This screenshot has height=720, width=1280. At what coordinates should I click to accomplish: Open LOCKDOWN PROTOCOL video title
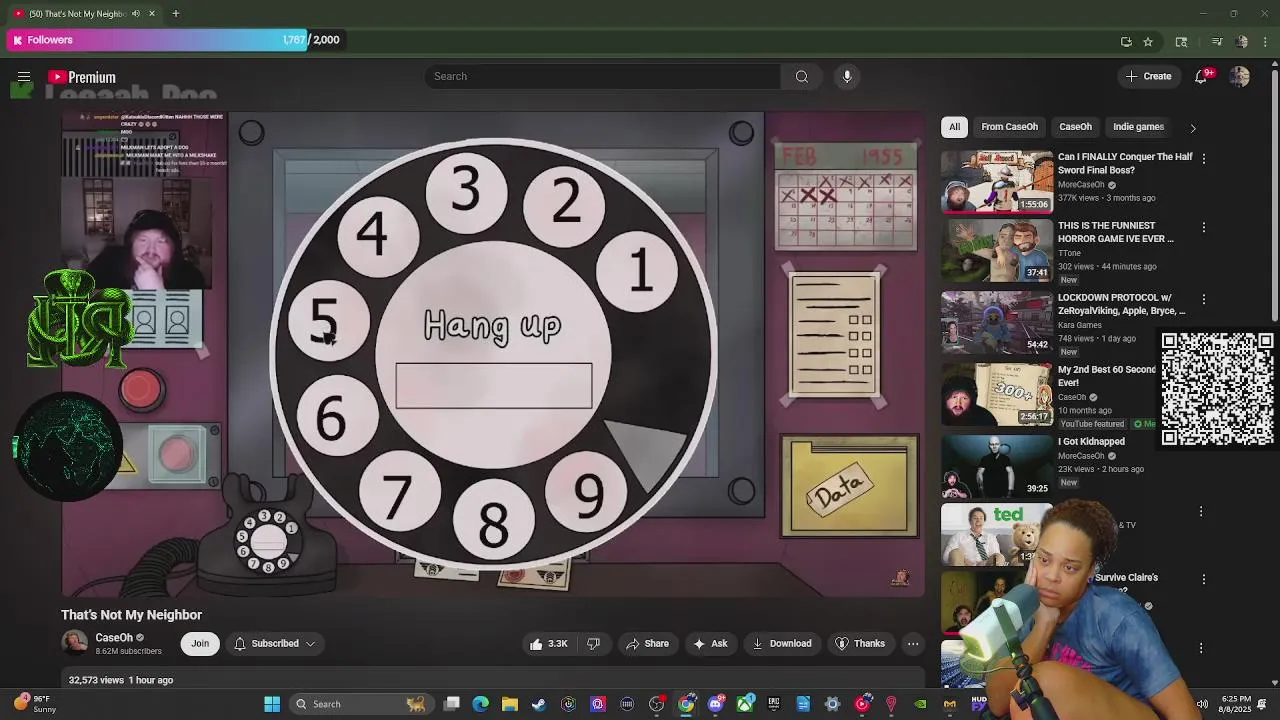coord(1121,304)
